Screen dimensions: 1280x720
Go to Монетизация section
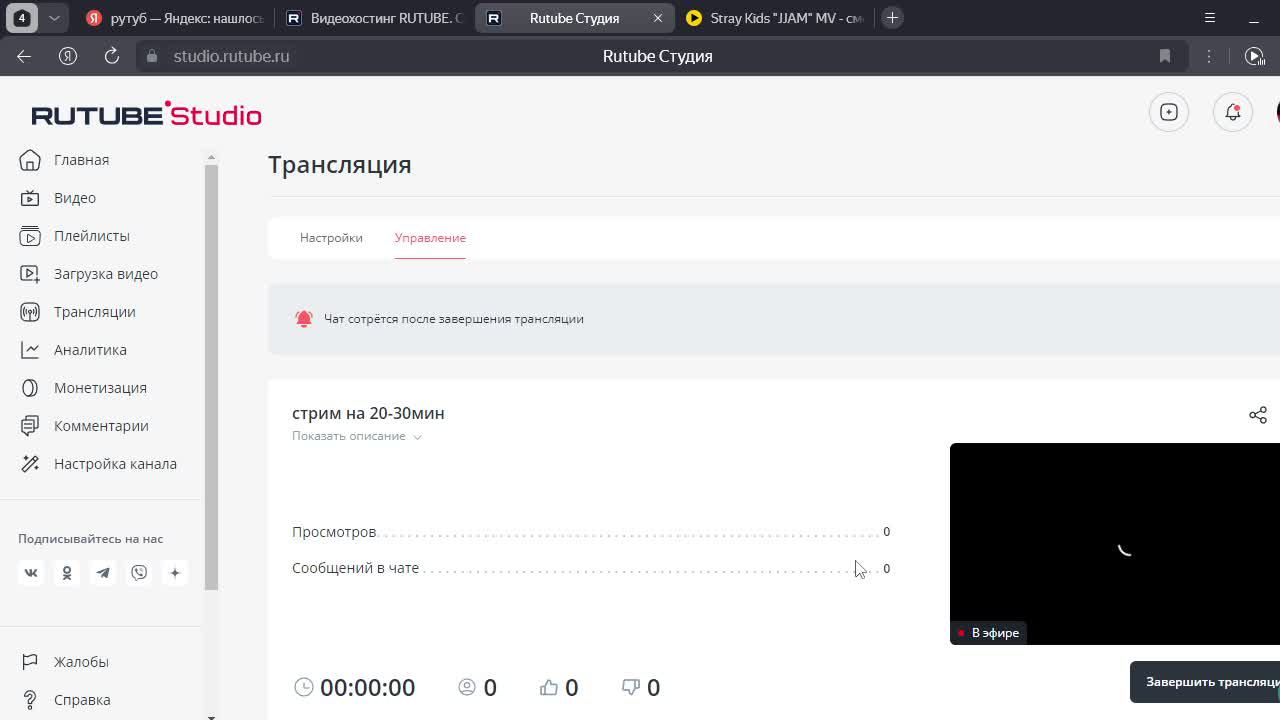100,388
